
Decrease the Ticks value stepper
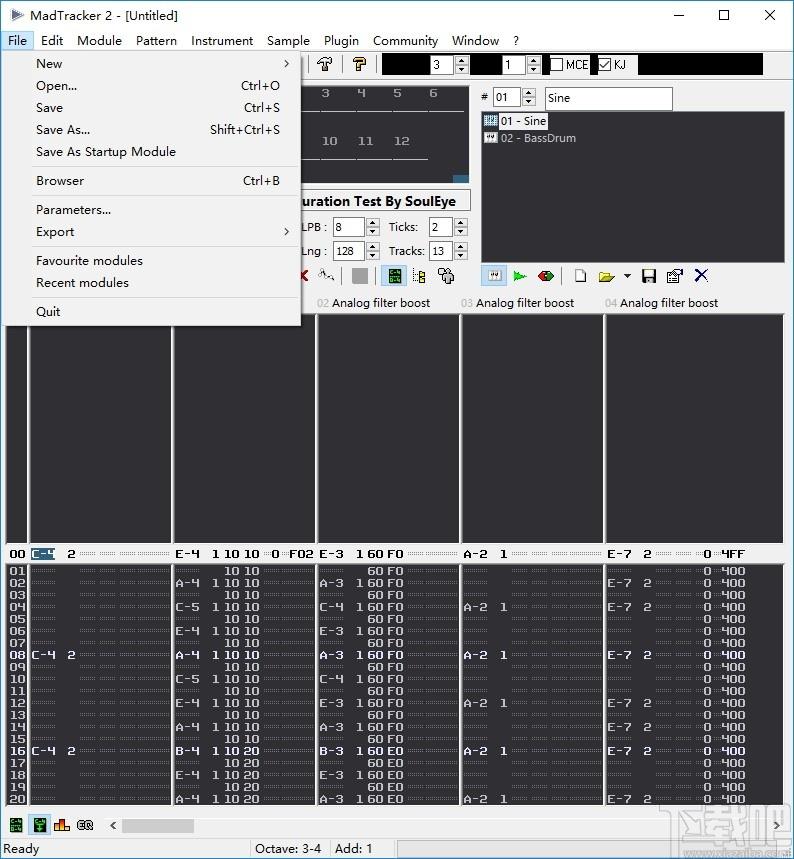(x=461, y=232)
